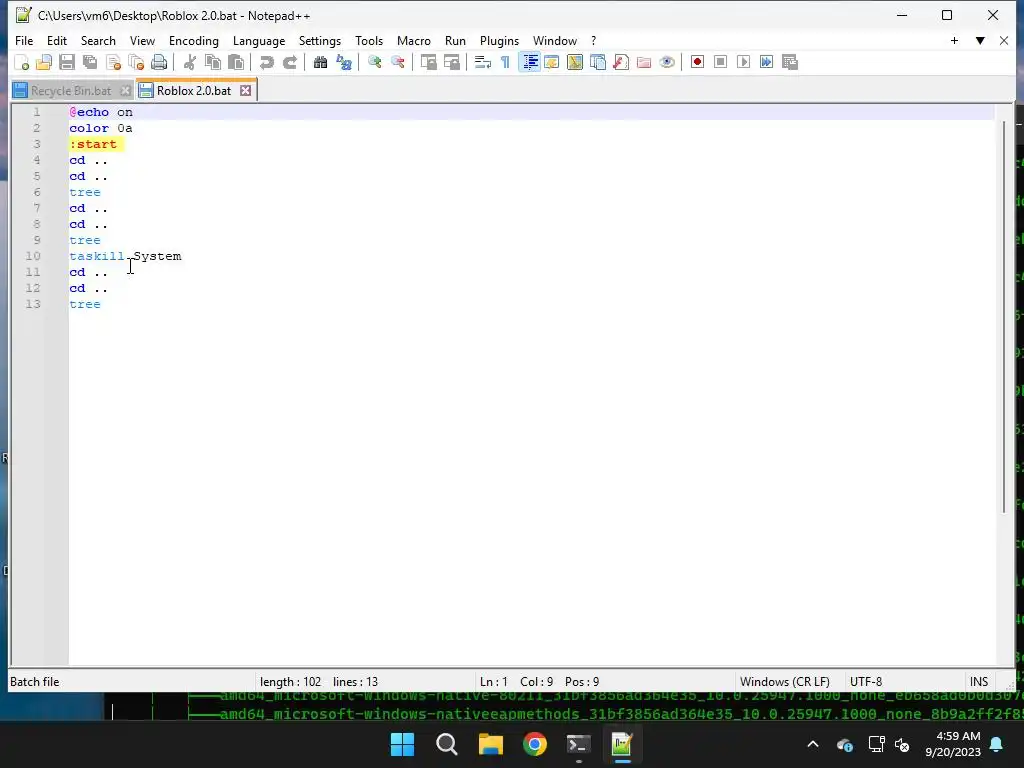Toggle synchronized vertical scrolling
Image resolution: width=1024 pixels, height=768 pixels.
tap(428, 62)
